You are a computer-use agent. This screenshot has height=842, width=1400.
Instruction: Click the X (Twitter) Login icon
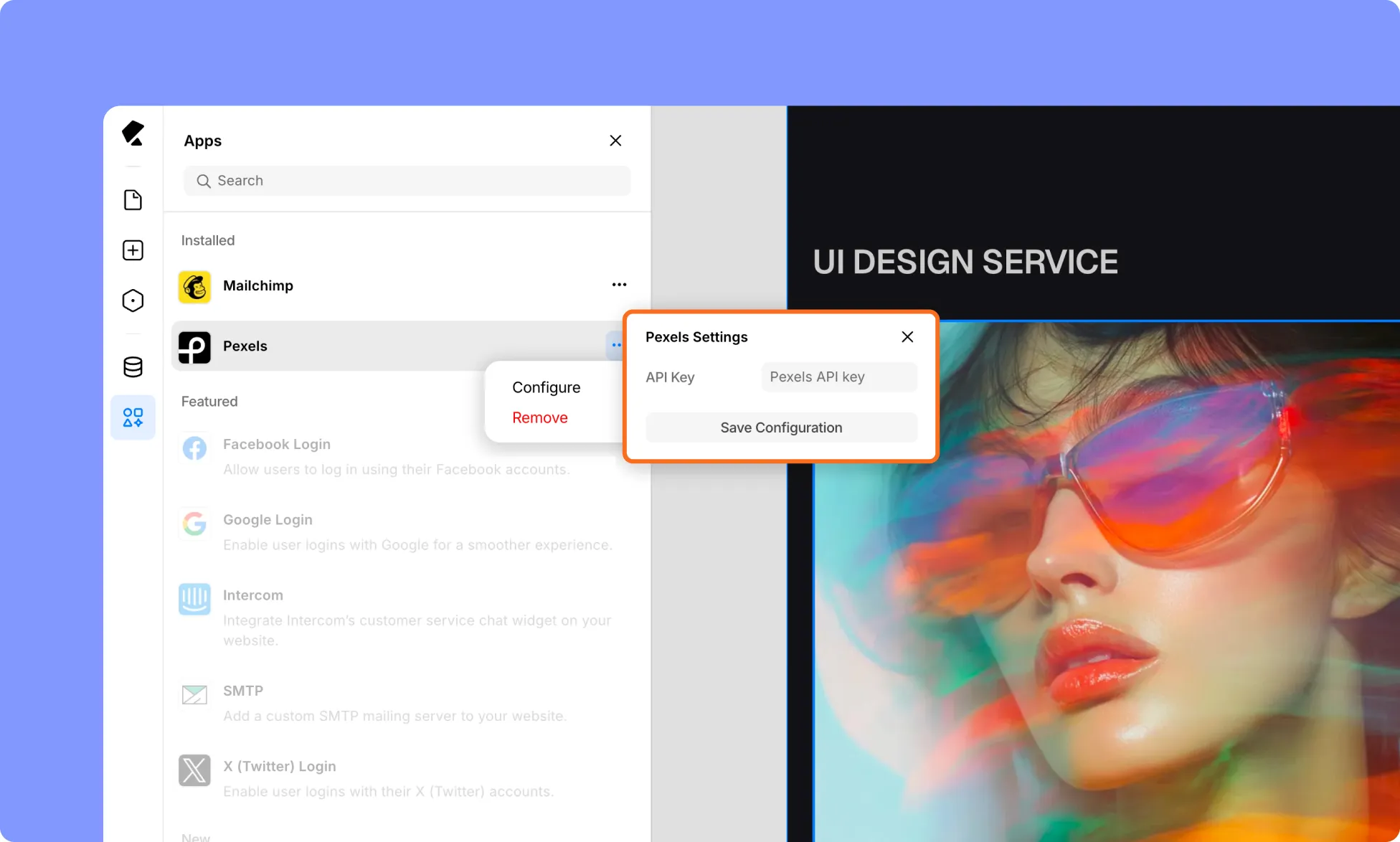pos(194,770)
